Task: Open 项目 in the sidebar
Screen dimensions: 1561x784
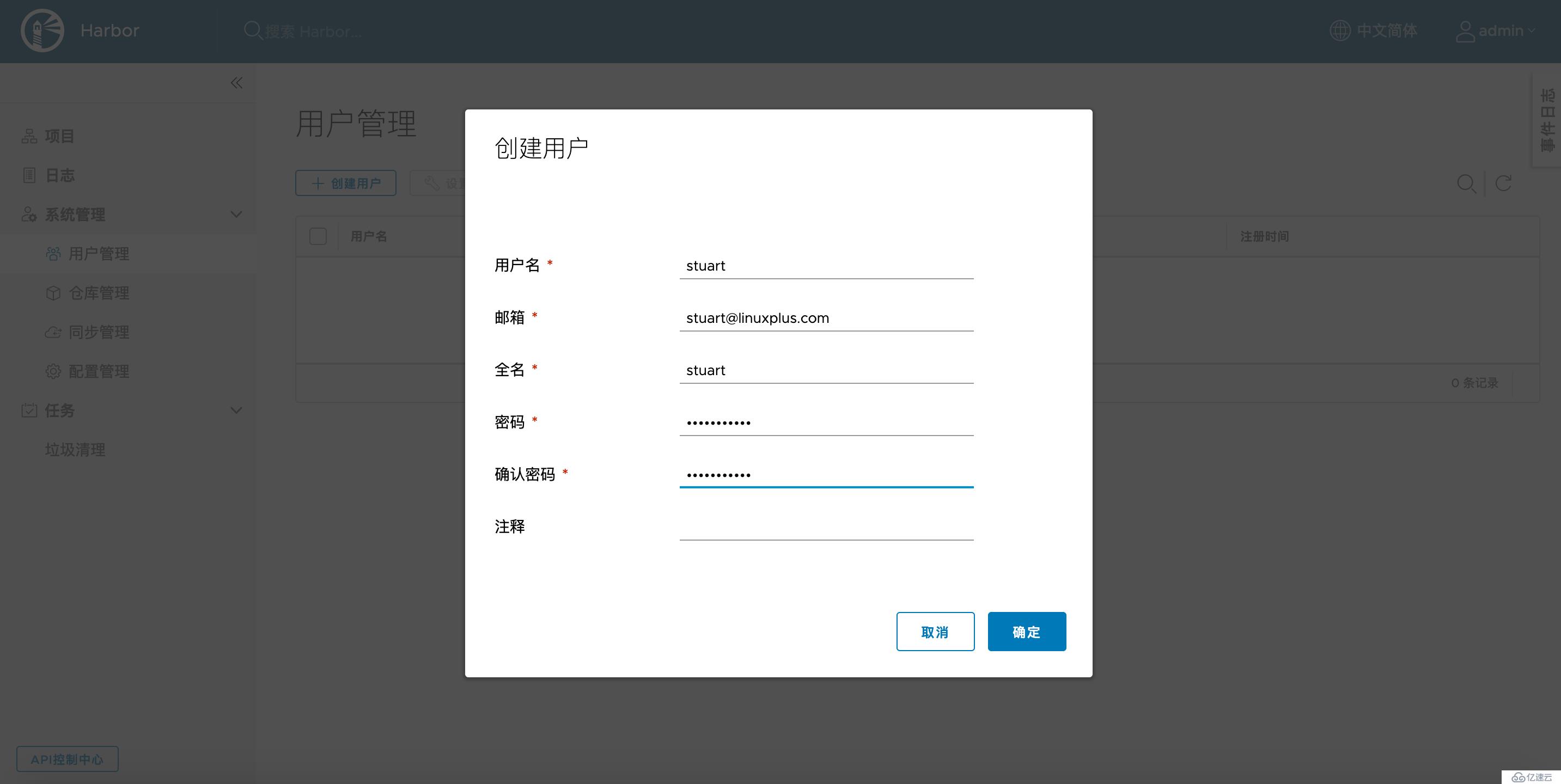Action: (59, 136)
